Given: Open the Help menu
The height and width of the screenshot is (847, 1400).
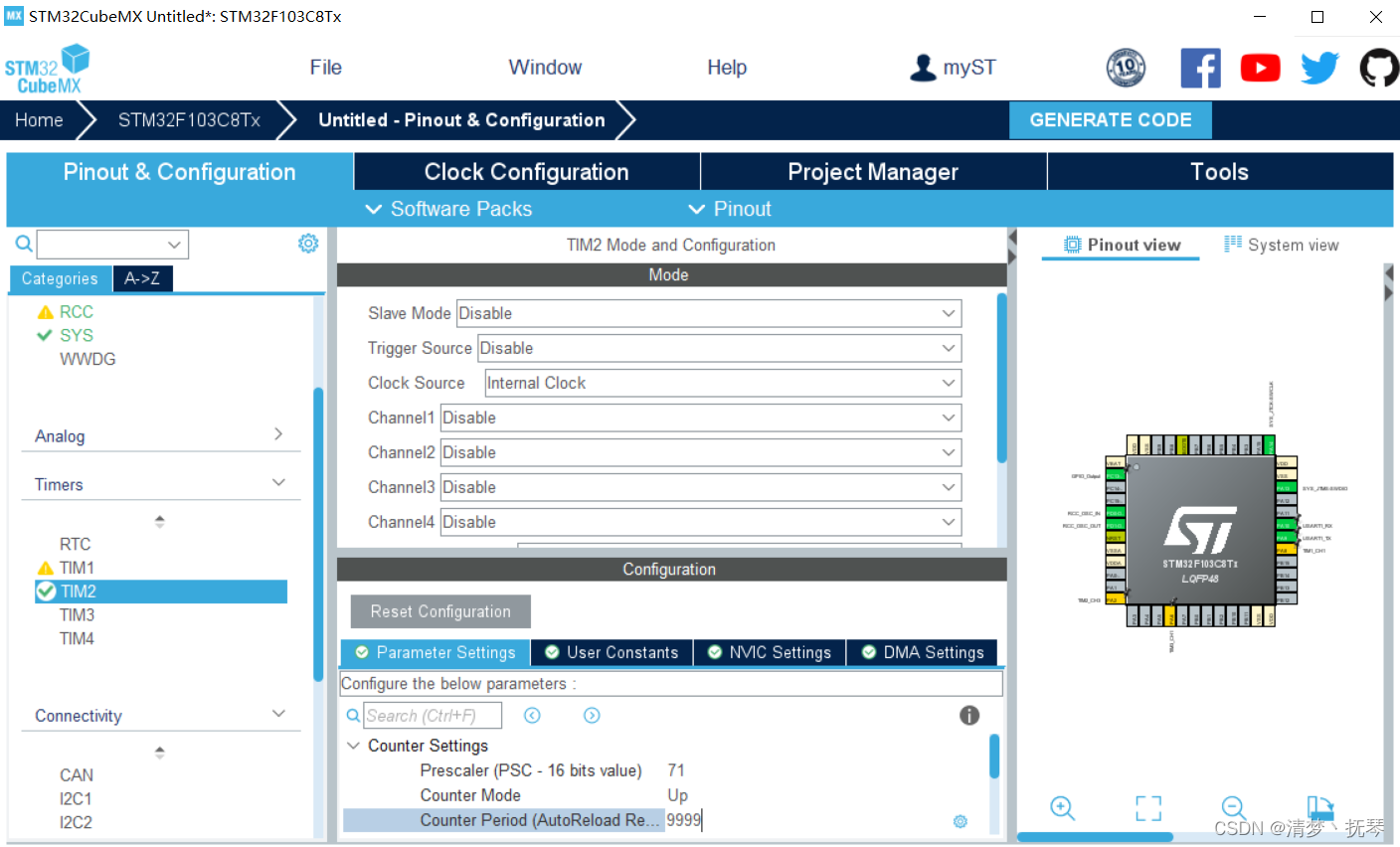Looking at the screenshot, I should coord(727,68).
